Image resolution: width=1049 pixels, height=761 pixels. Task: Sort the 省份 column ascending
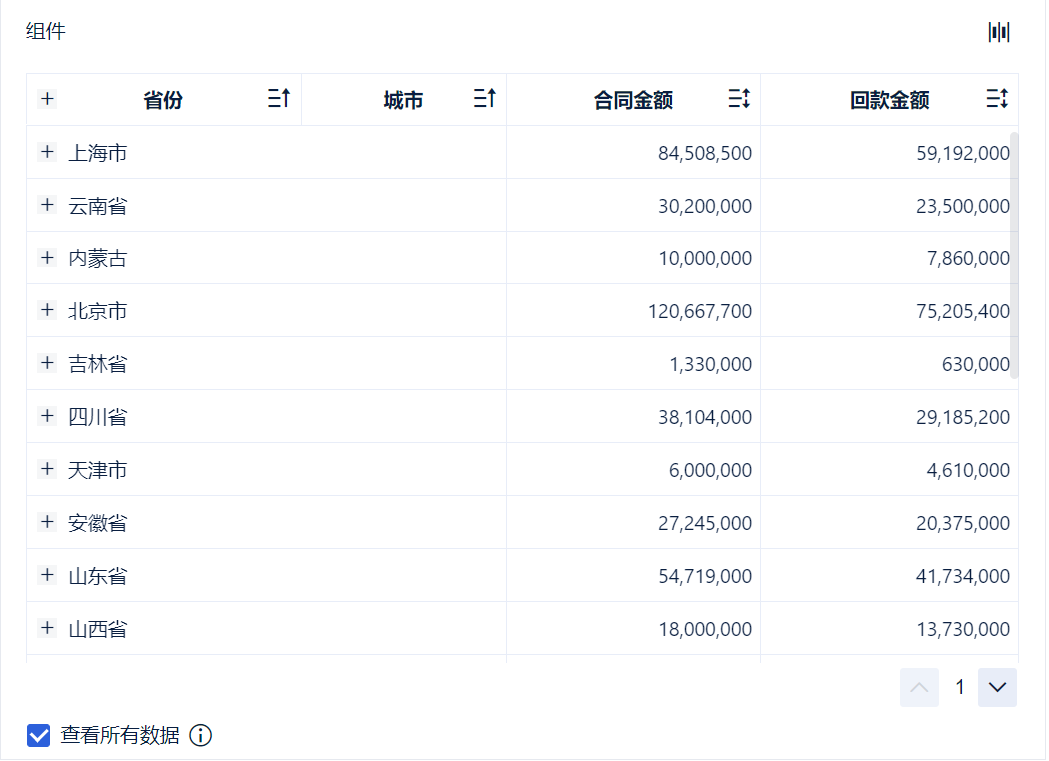(x=279, y=99)
